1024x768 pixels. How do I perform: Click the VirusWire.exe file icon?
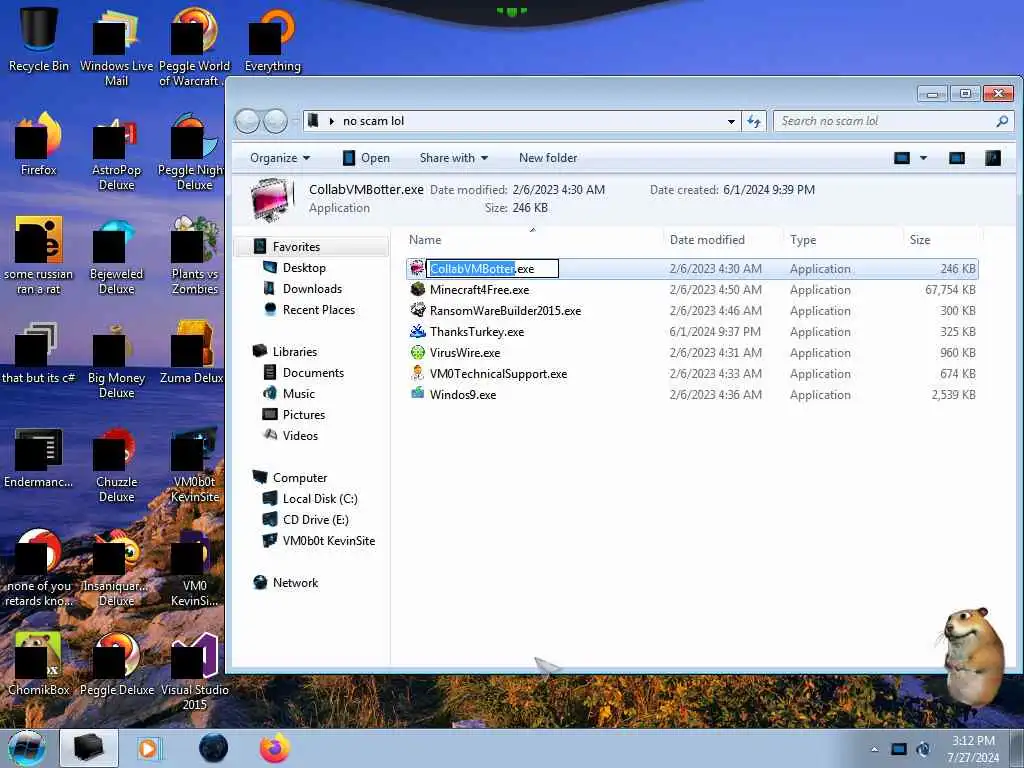click(417, 353)
